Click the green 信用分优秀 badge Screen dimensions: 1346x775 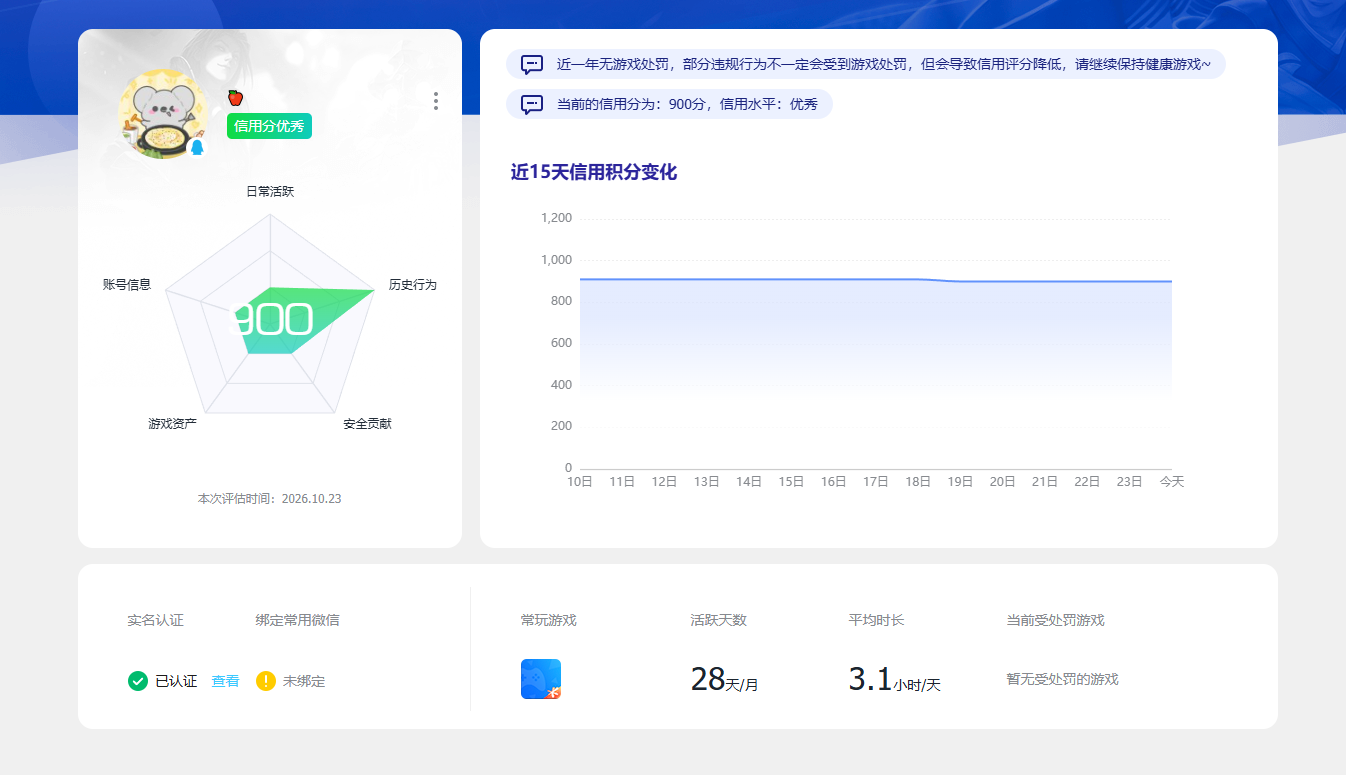tap(270, 126)
